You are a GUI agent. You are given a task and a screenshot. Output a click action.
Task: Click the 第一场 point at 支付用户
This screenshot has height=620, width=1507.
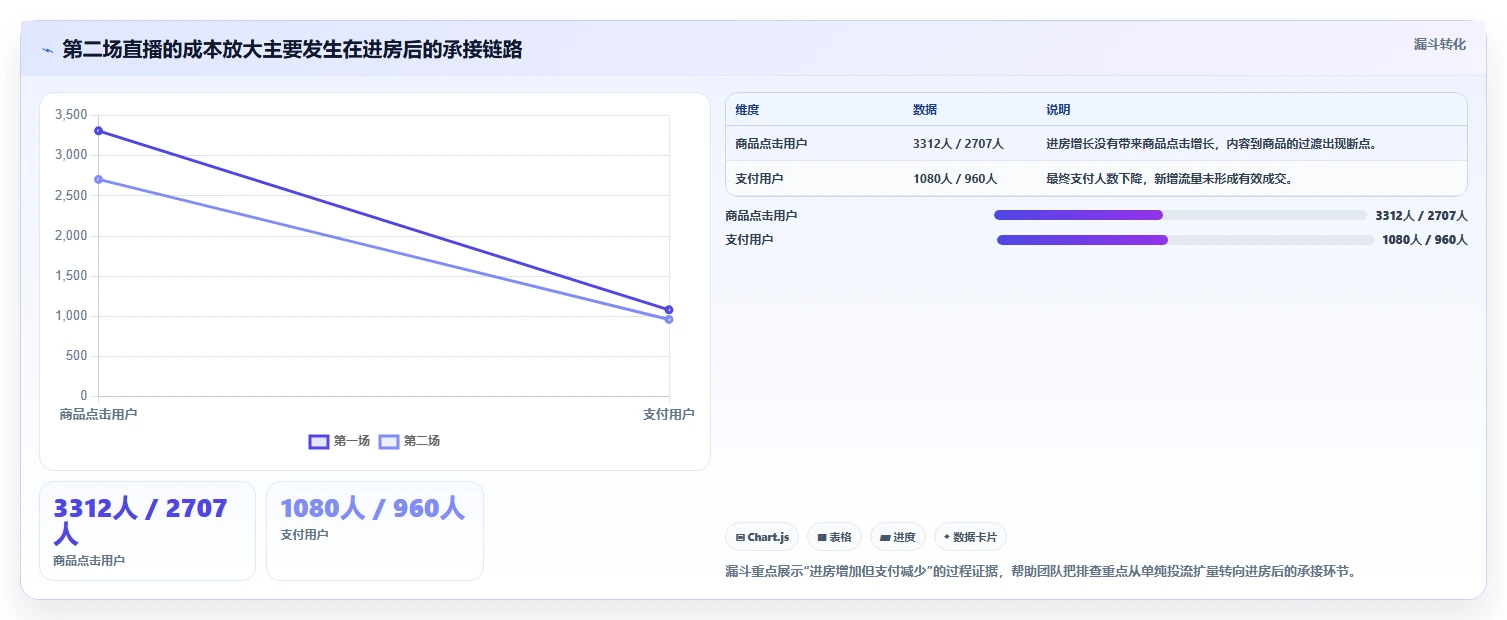[x=669, y=310]
